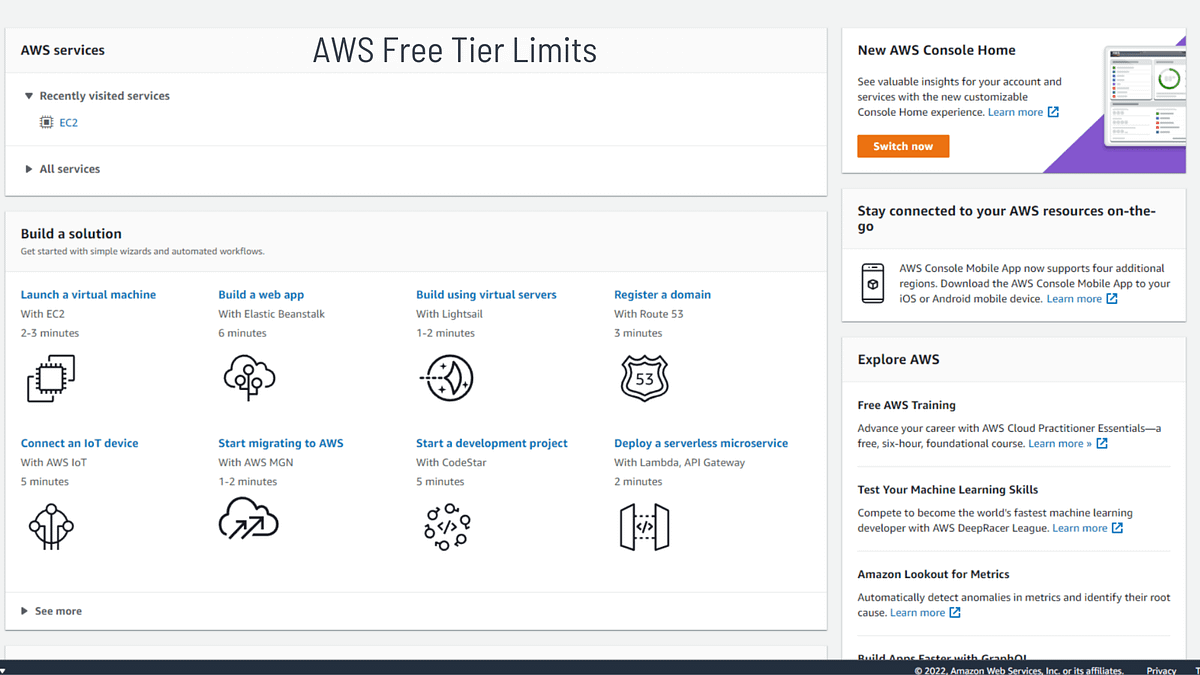Click external link icon beside DeepRacer Learn more
The width and height of the screenshot is (1200, 675).
tap(1117, 528)
